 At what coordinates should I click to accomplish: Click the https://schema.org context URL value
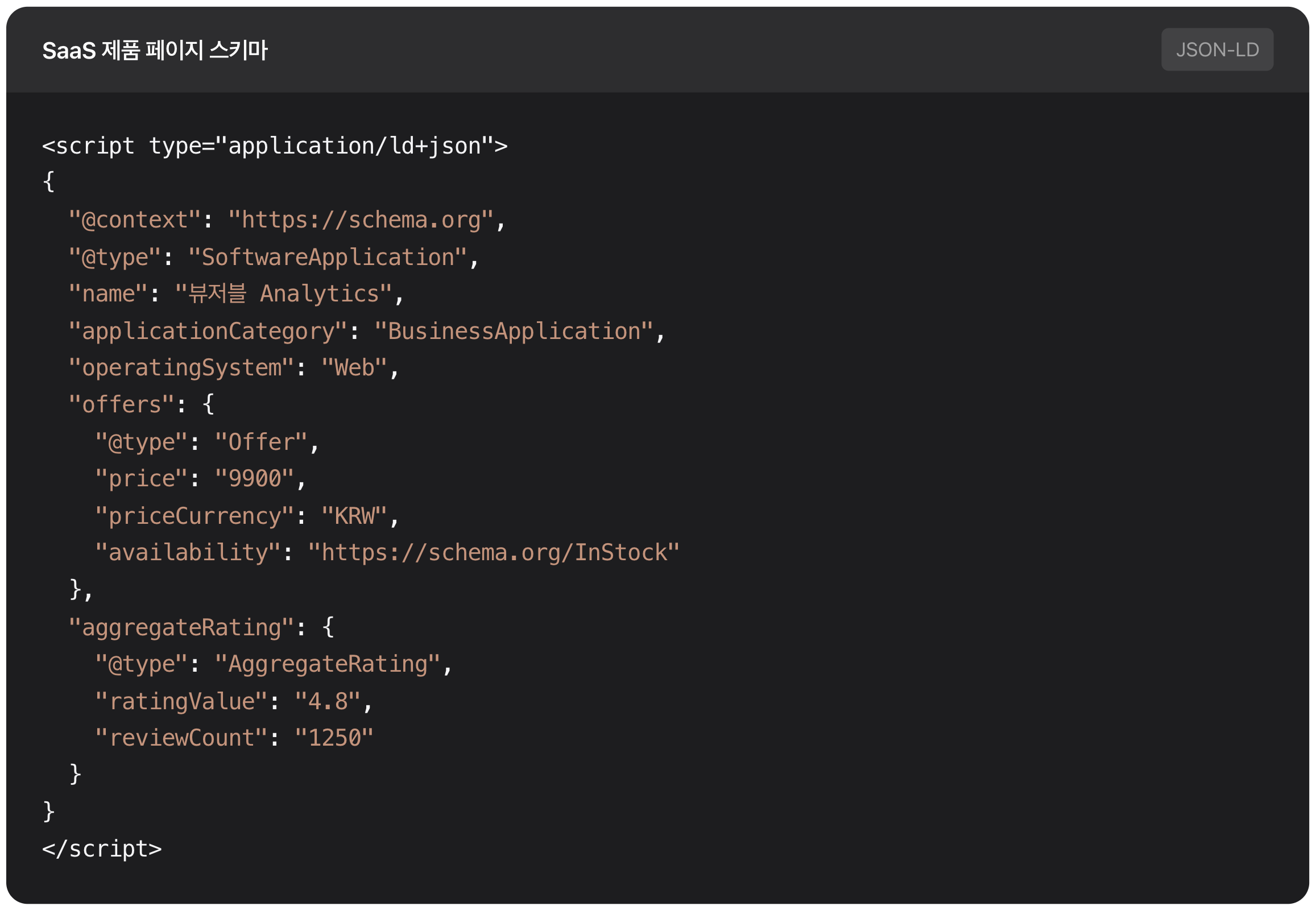coord(361,220)
